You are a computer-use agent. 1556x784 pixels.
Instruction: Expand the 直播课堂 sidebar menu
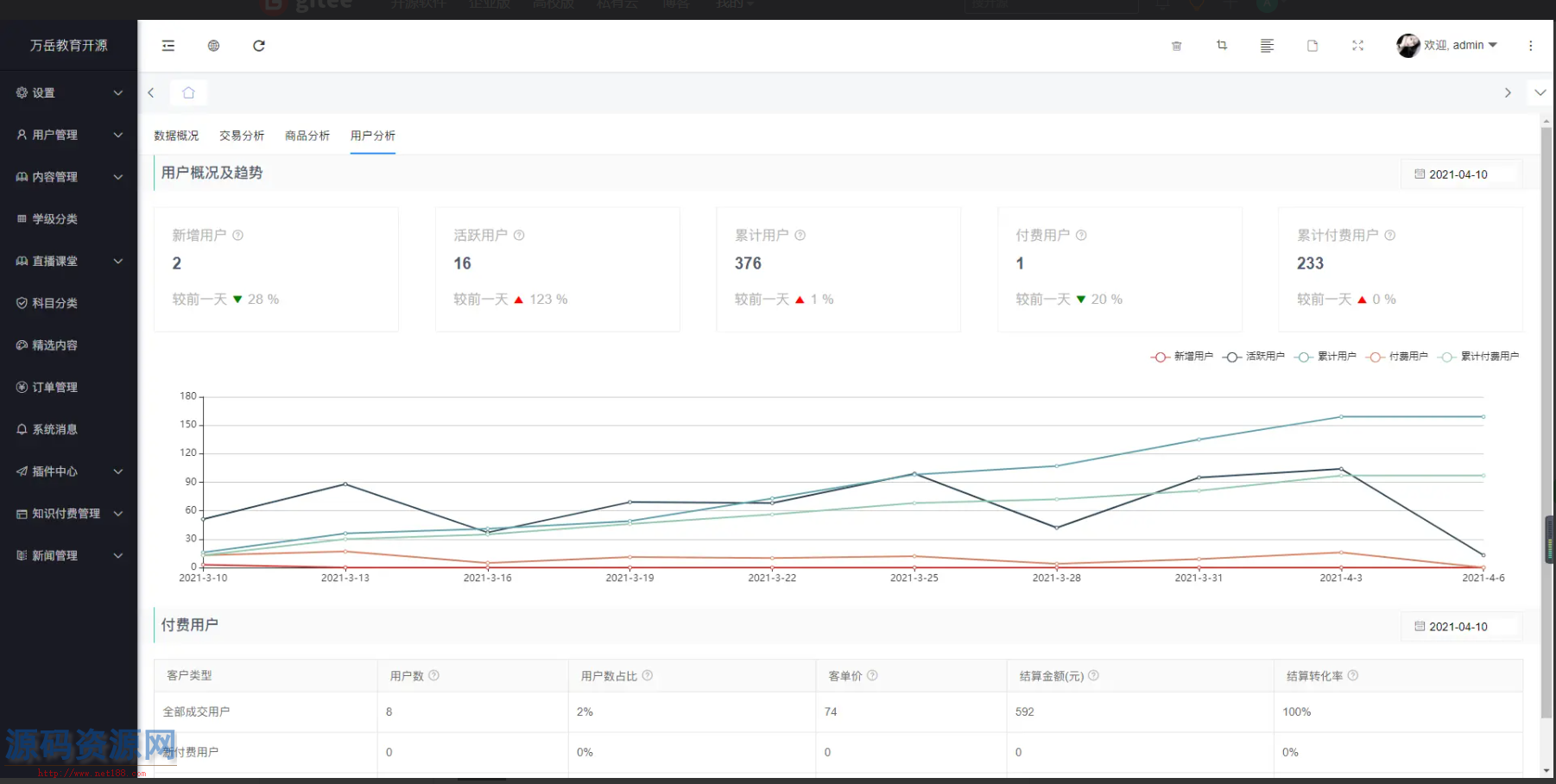[x=69, y=261]
